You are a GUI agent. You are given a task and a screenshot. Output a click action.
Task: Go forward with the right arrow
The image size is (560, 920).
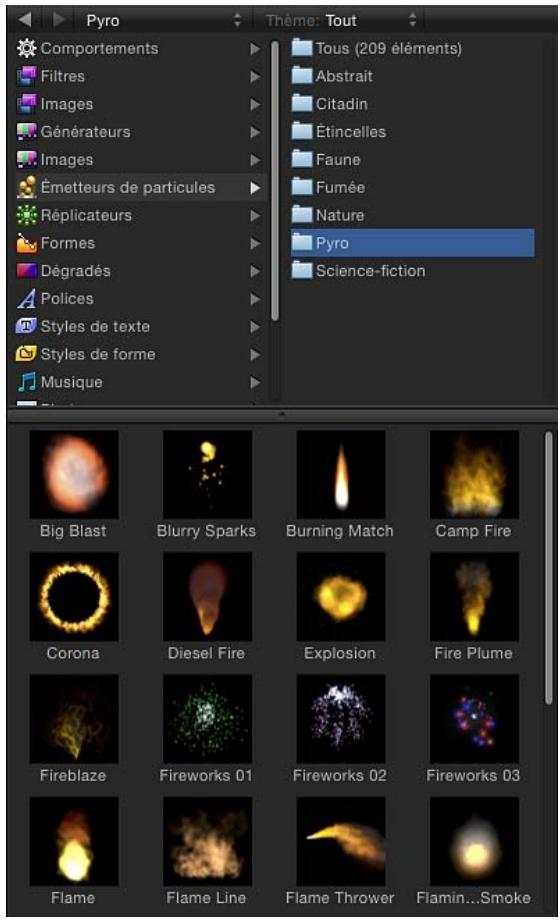click(x=59, y=20)
